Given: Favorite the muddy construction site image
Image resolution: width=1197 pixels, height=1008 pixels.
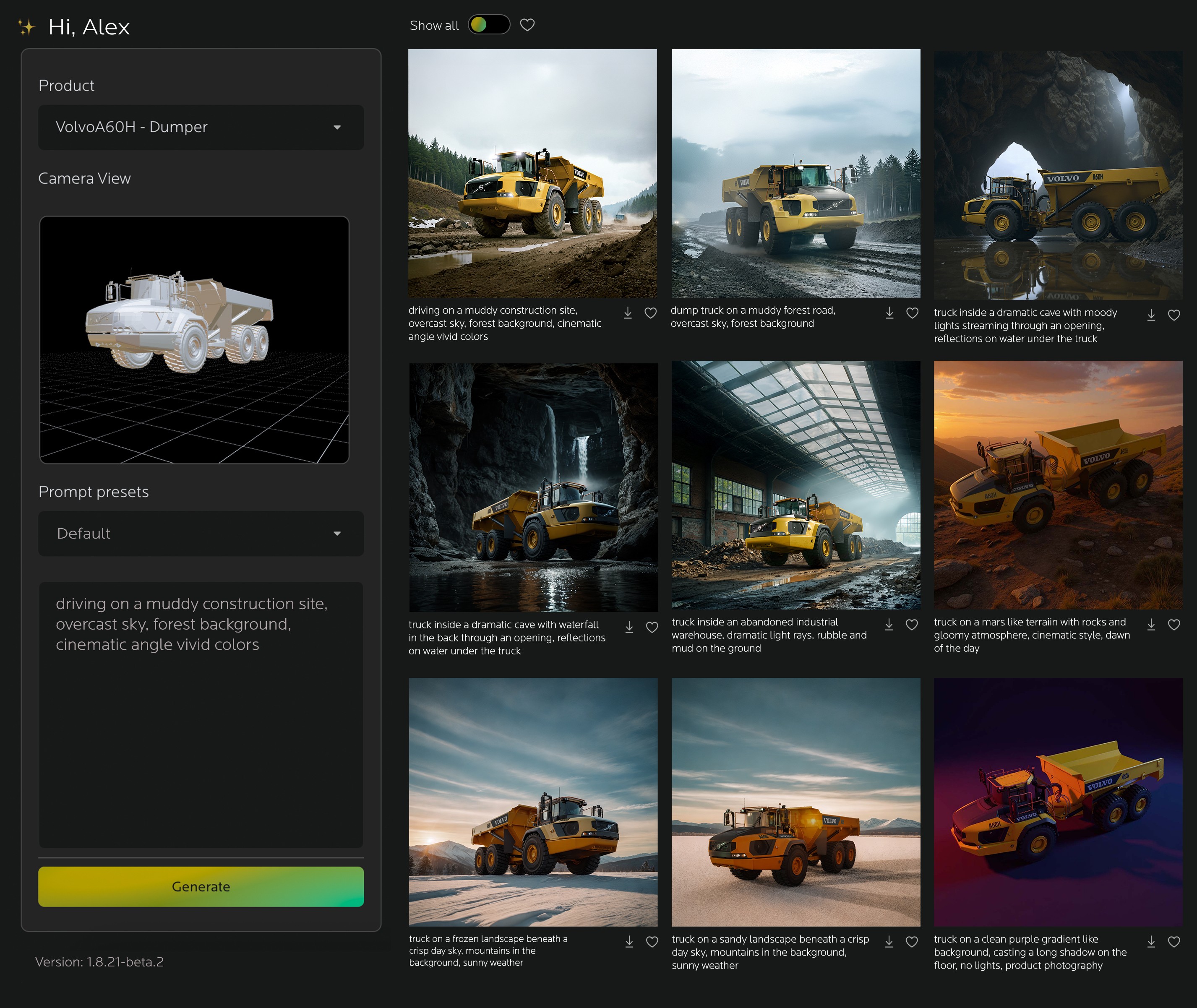Looking at the screenshot, I should tap(650, 313).
